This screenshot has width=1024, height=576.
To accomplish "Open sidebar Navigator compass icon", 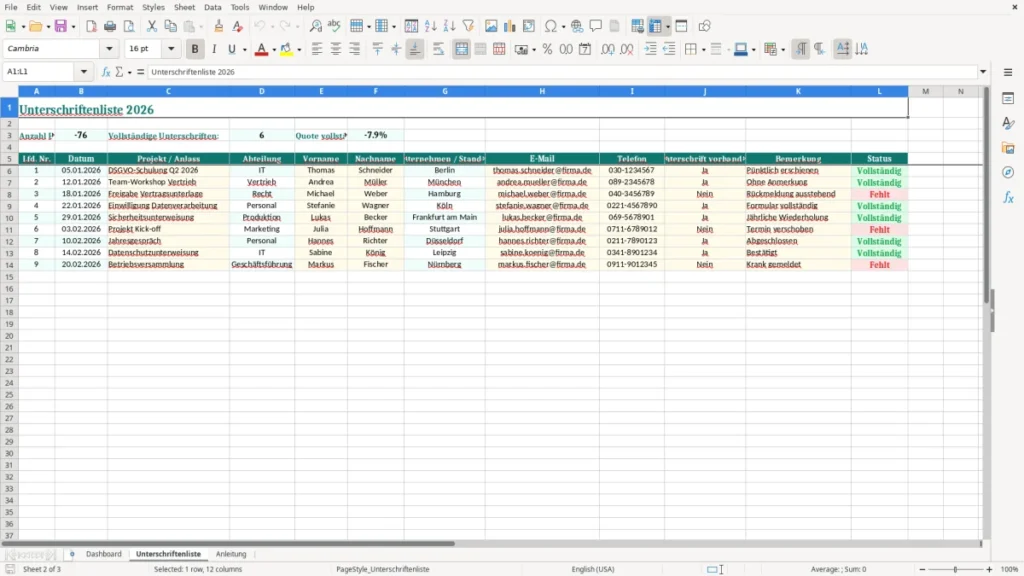I will coord(1008,172).
